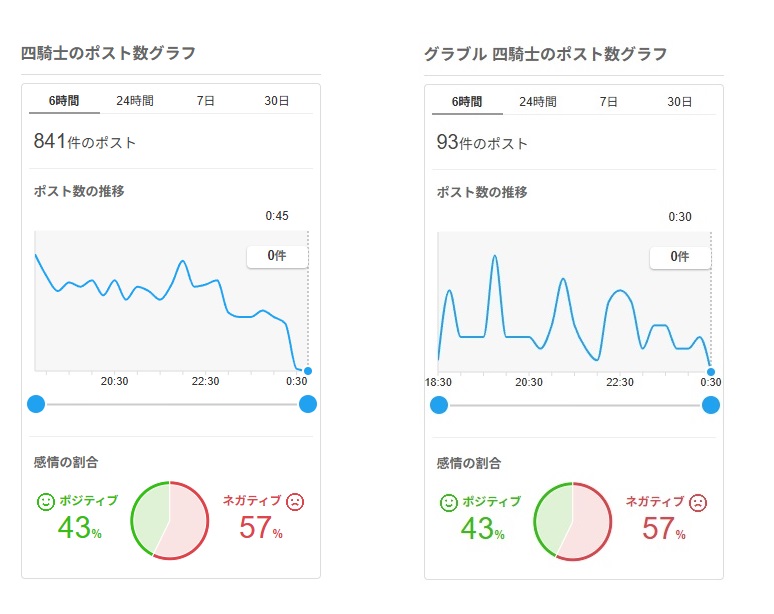774x614 pixels.
Task: Click the 6時間 tab in グラブル panel
Action: pyautogui.click(x=467, y=102)
